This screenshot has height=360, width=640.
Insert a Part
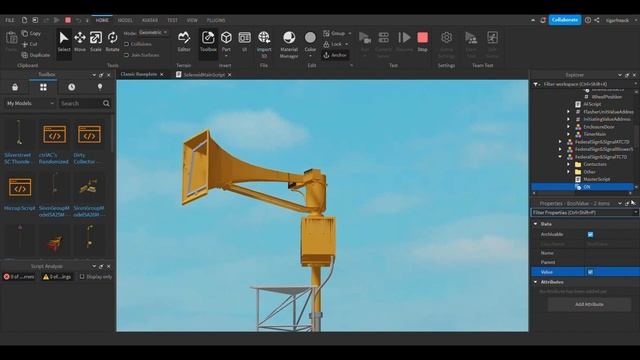click(x=226, y=42)
